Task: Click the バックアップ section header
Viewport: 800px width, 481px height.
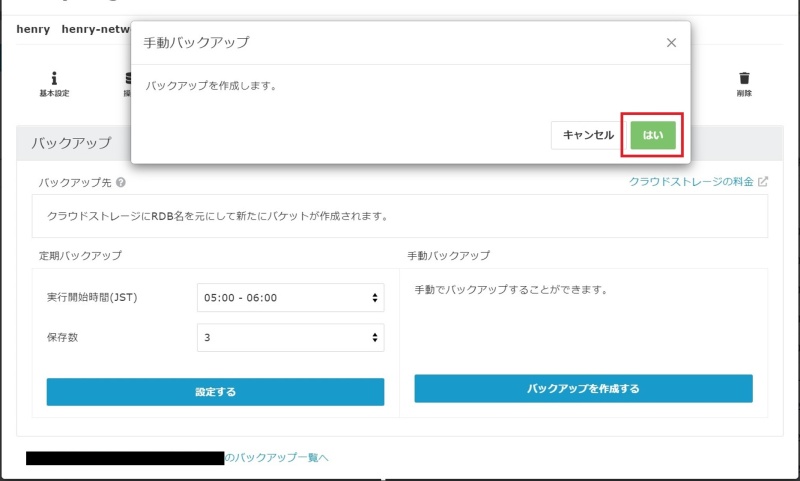Action: tap(72, 143)
